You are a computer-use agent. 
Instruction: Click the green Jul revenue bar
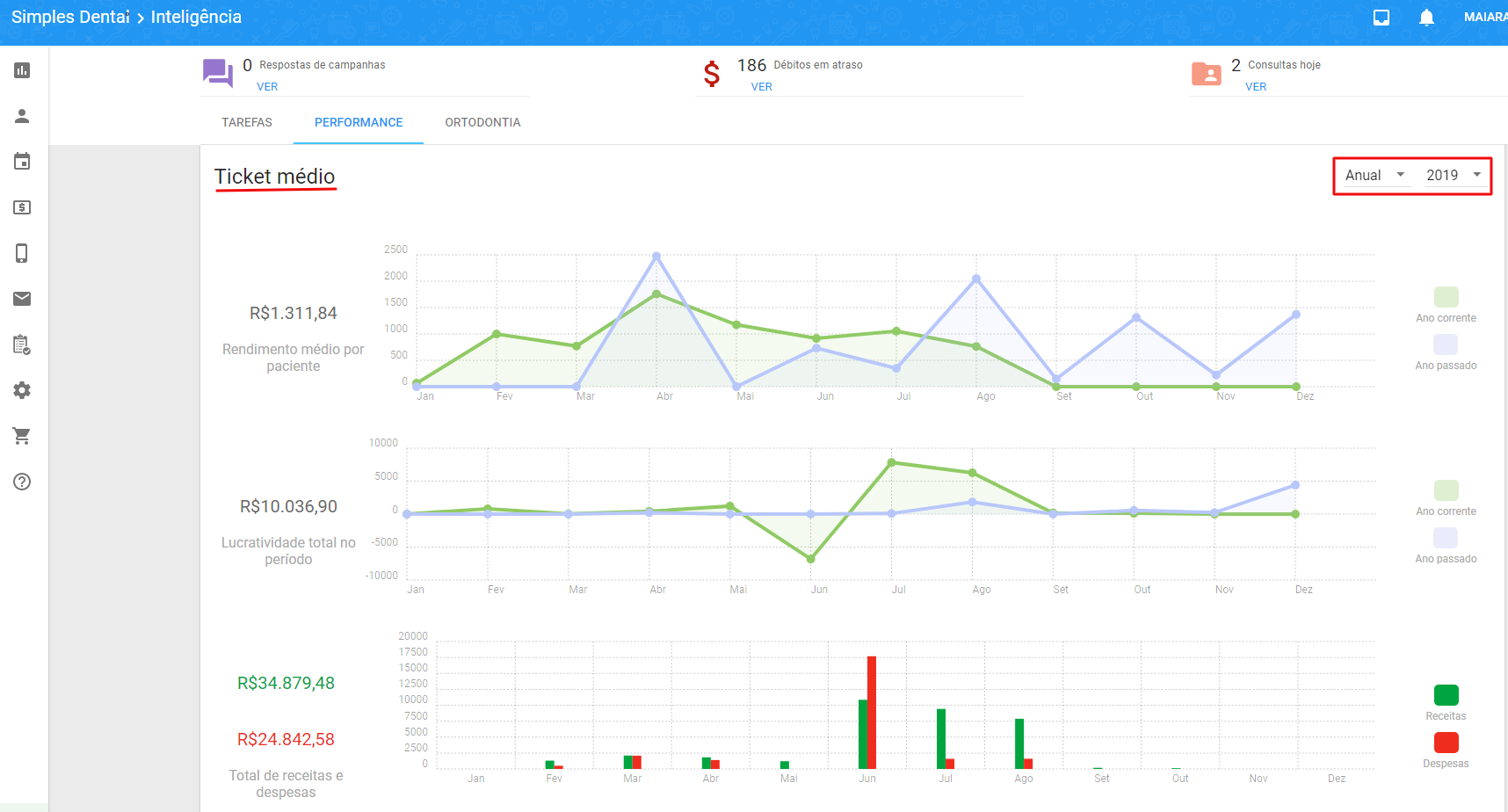[941, 739]
